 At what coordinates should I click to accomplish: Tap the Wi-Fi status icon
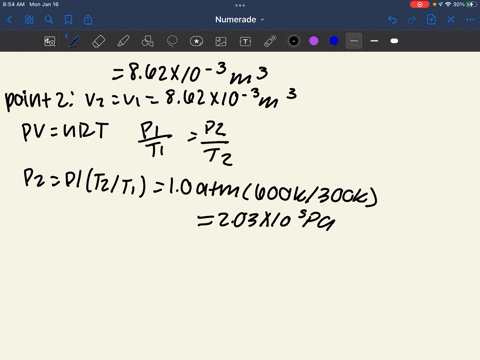click(x=448, y=4)
